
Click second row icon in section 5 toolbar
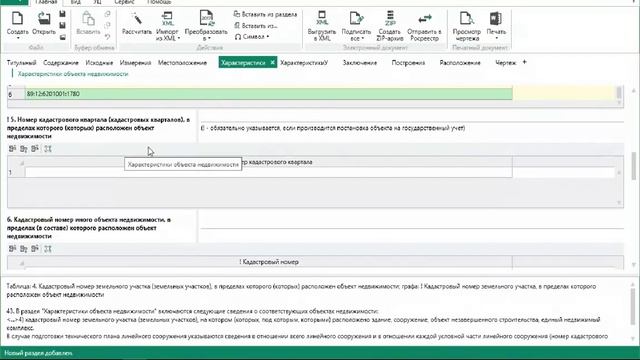pyautogui.click(x=24, y=149)
